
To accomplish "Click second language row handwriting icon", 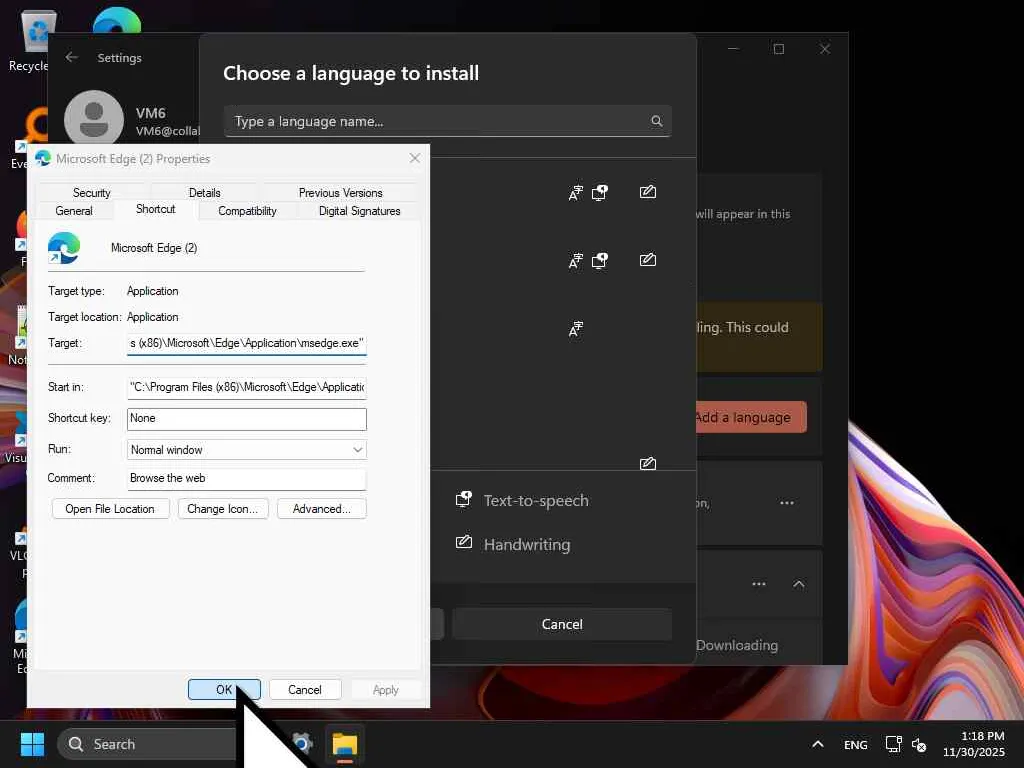I will 648,260.
